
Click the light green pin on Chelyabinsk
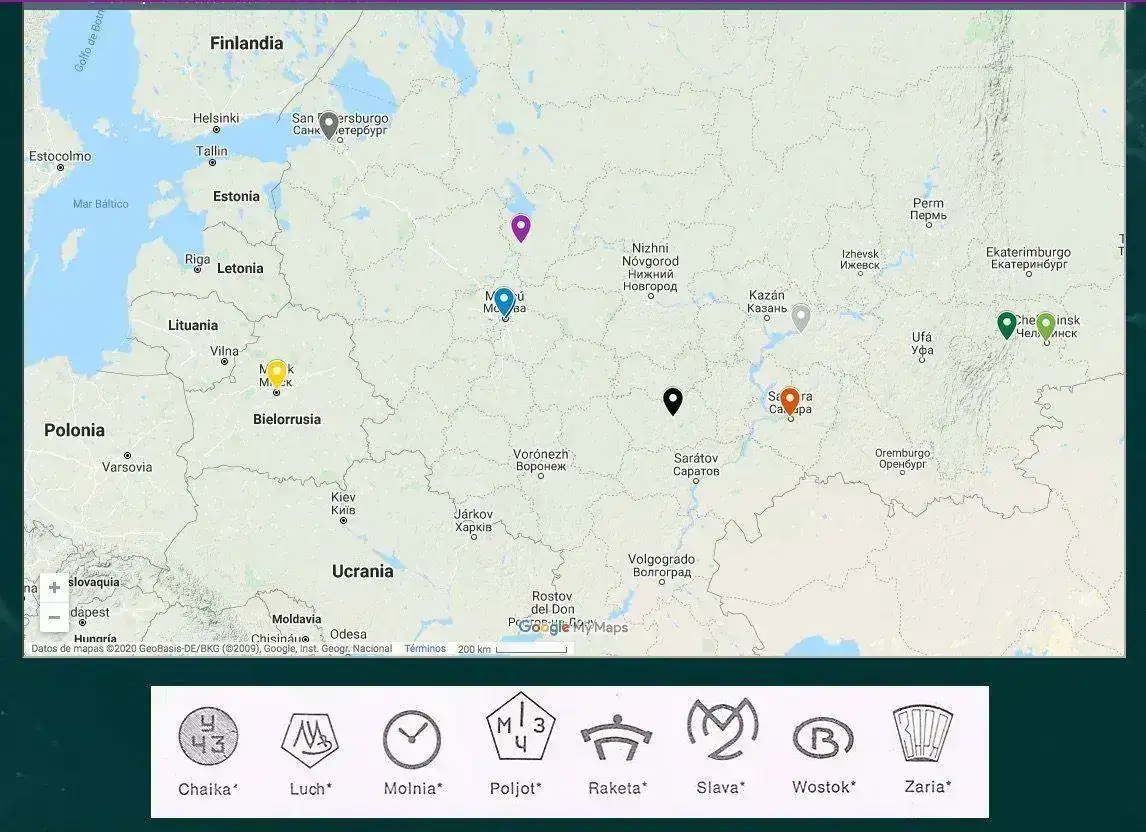click(x=1045, y=325)
